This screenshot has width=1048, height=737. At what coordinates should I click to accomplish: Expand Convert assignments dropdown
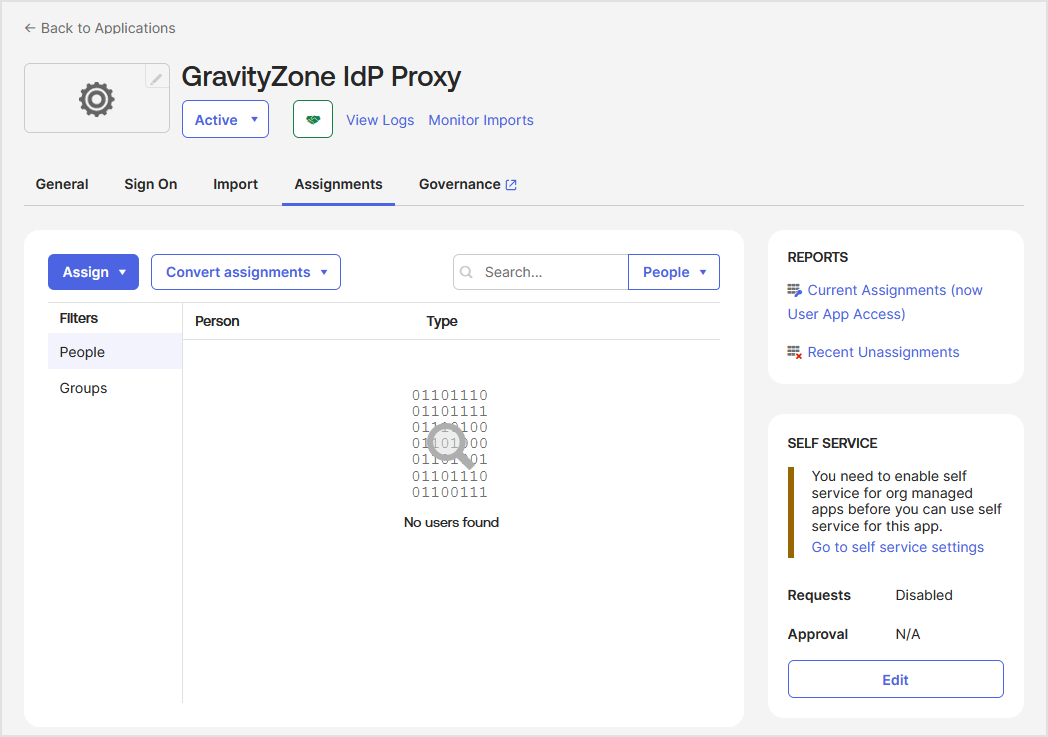(x=246, y=272)
